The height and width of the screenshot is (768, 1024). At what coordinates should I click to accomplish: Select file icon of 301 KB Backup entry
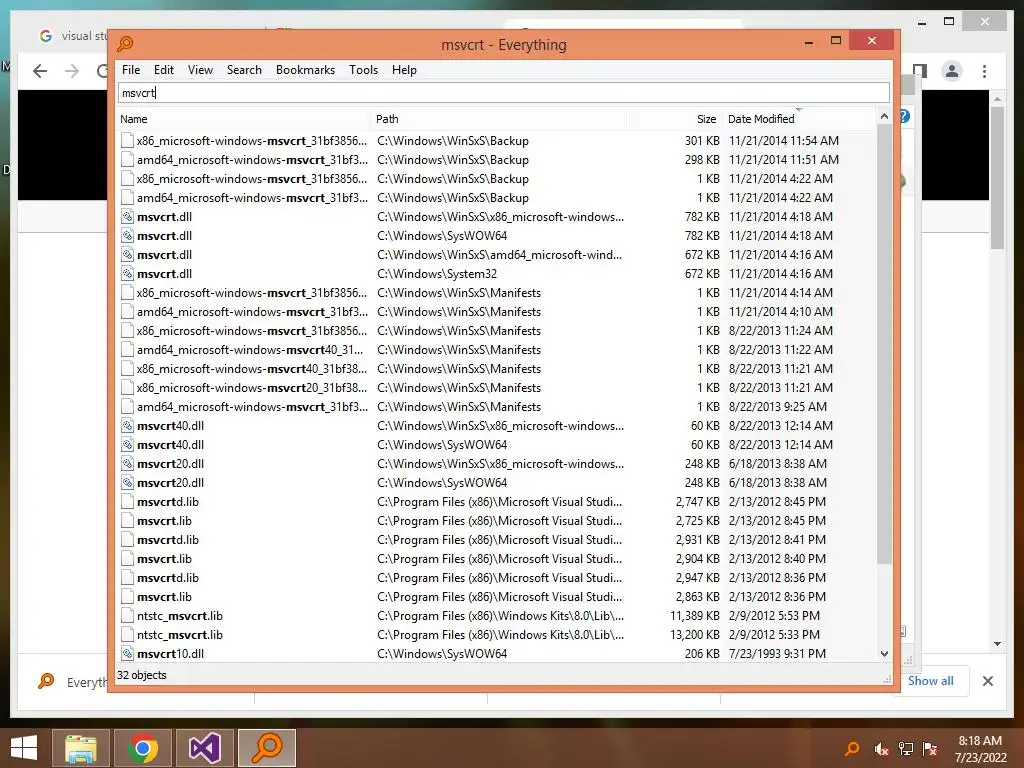coord(127,140)
